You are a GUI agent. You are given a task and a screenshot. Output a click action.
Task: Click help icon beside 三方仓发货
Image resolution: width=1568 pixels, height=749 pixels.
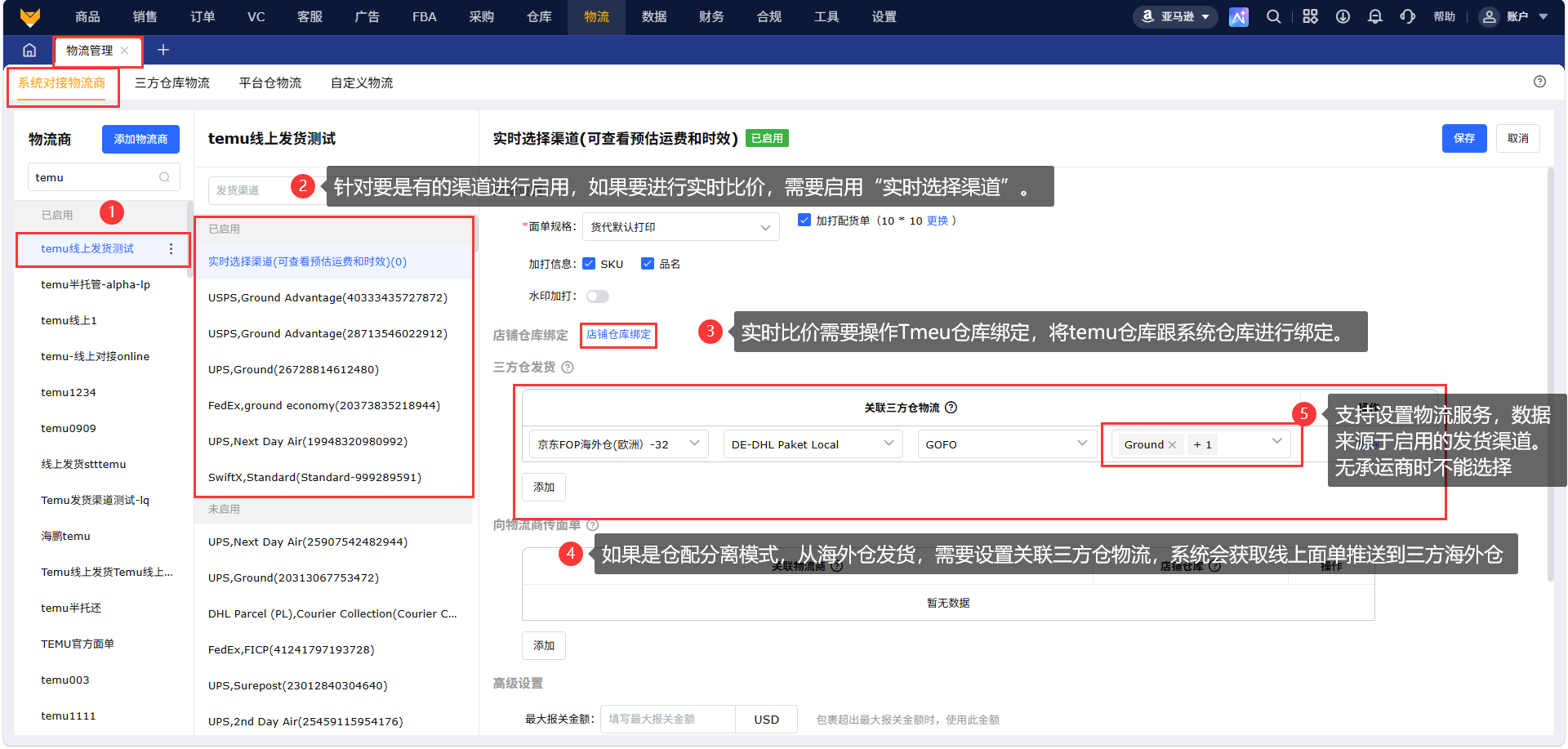(568, 368)
